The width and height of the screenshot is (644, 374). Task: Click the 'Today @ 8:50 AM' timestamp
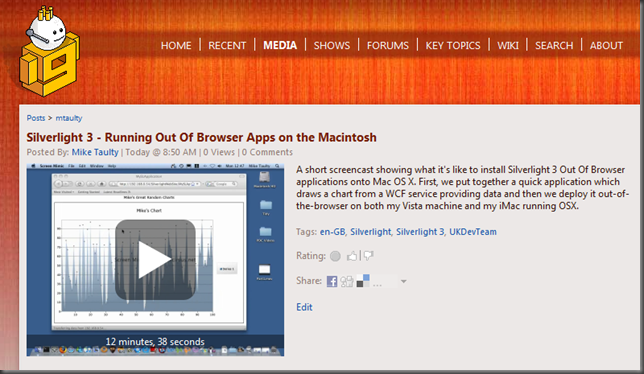[161, 152]
